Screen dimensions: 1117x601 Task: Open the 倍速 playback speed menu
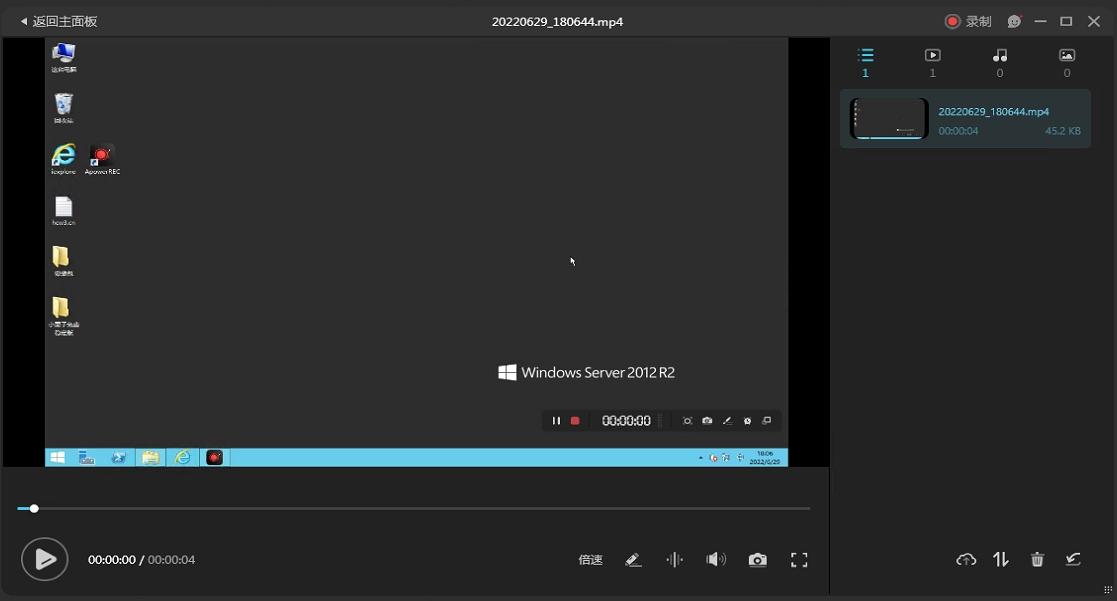(x=590, y=560)
